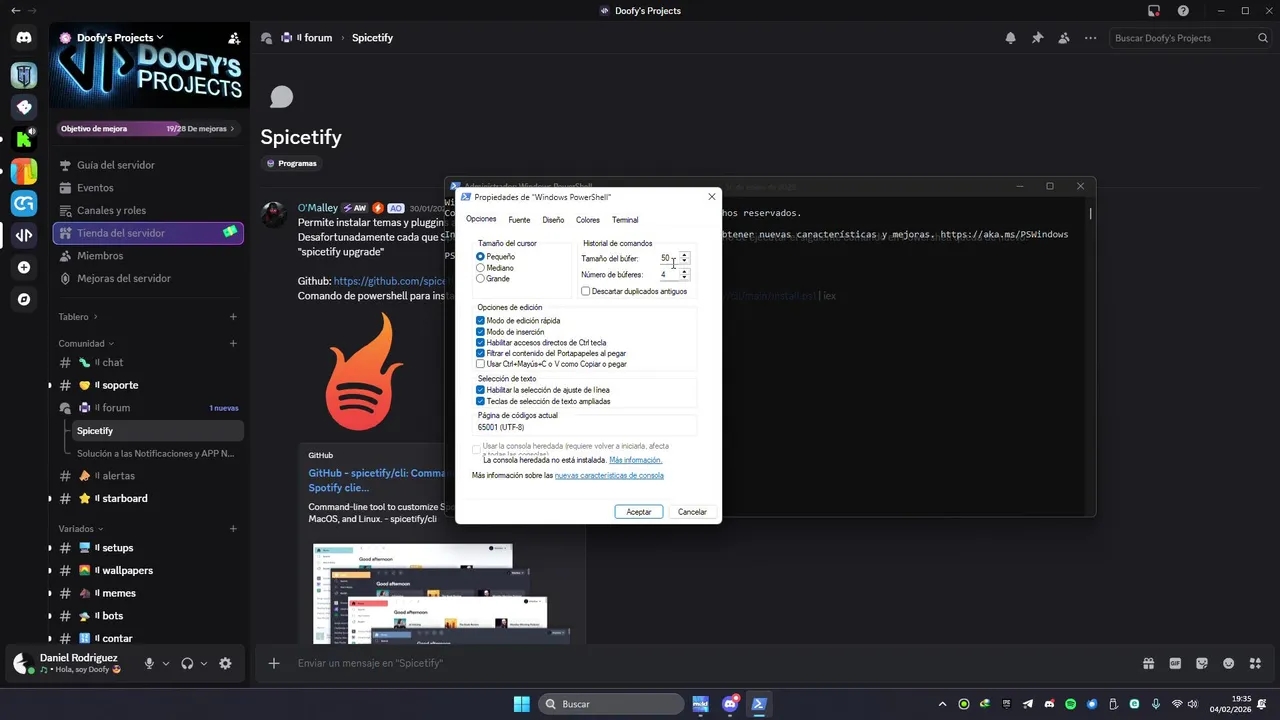
Task: Toggle Teclas de selección de texto ampliadas
Action: pos(543,401)
